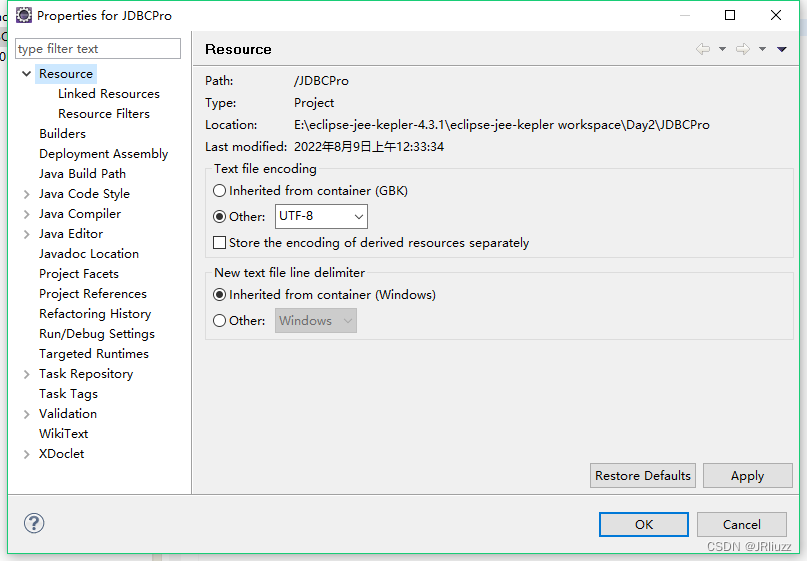Open the Linked Resources page
Viewport: 807px width, 561px height.
click(x=109, y=94)
